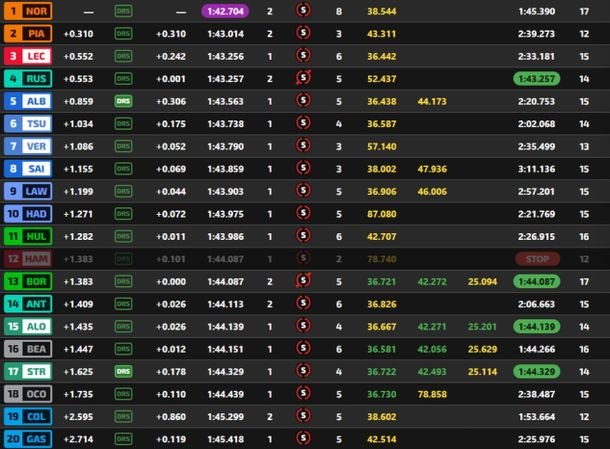
Task: Expand the NOR driver row in position 1
Action: (x=27, y=10)
